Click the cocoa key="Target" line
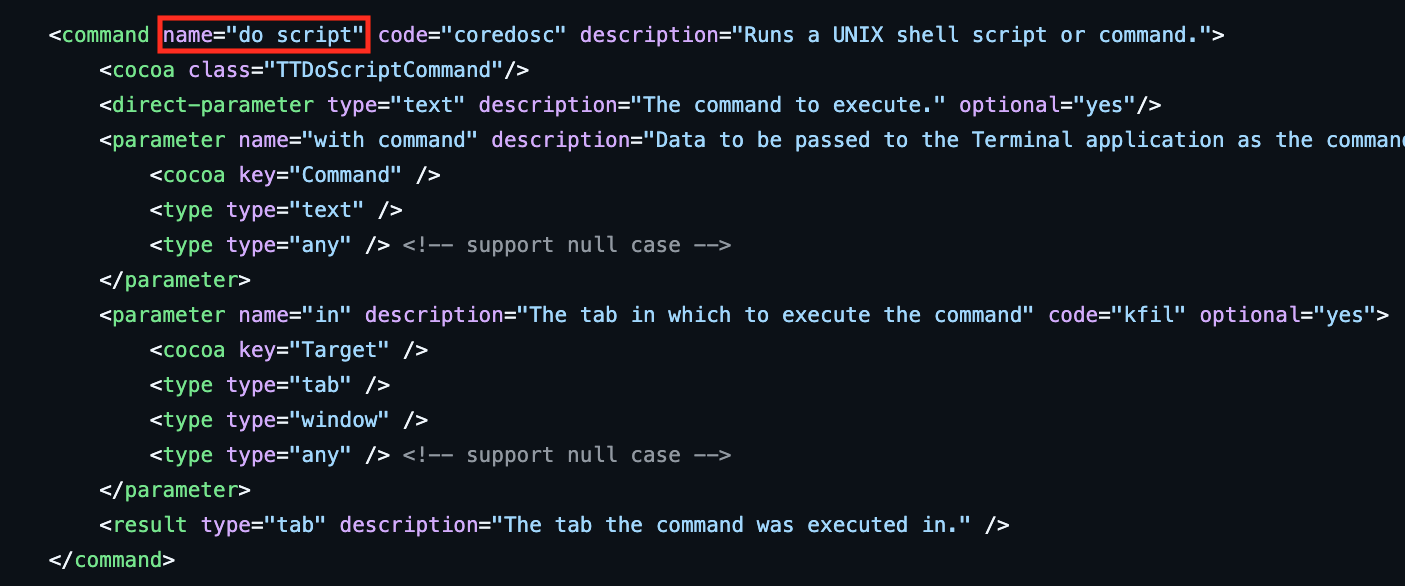 pos(289,350)
